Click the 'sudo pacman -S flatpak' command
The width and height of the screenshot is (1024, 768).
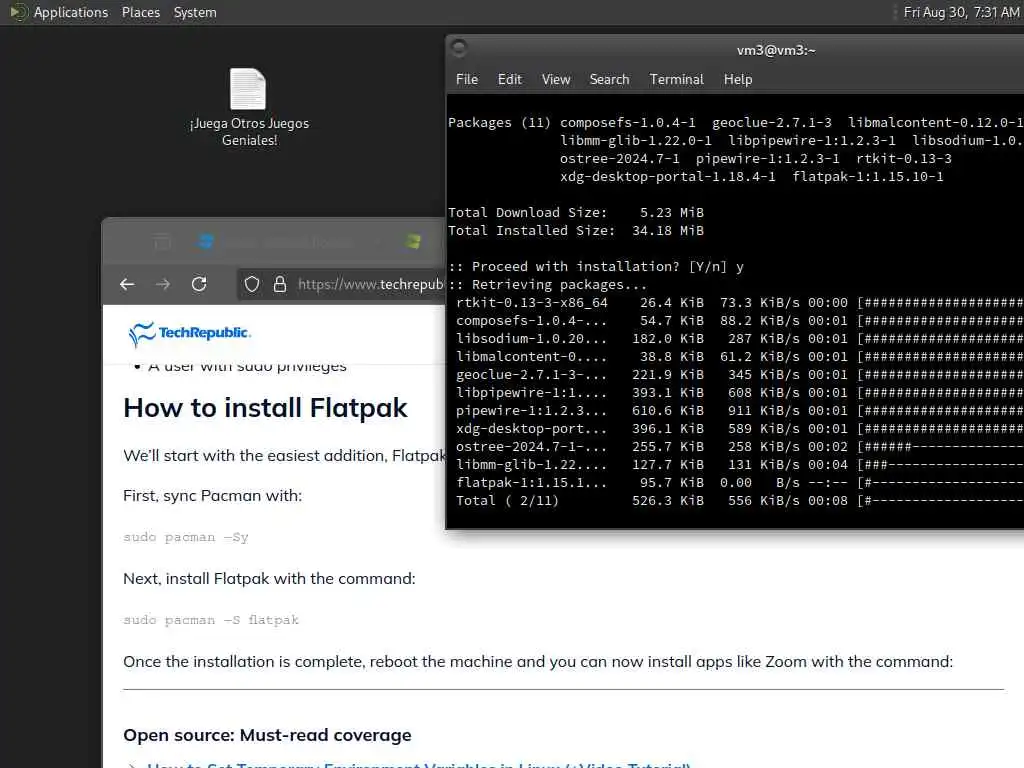pyautogui.click(x=211, y=620)
